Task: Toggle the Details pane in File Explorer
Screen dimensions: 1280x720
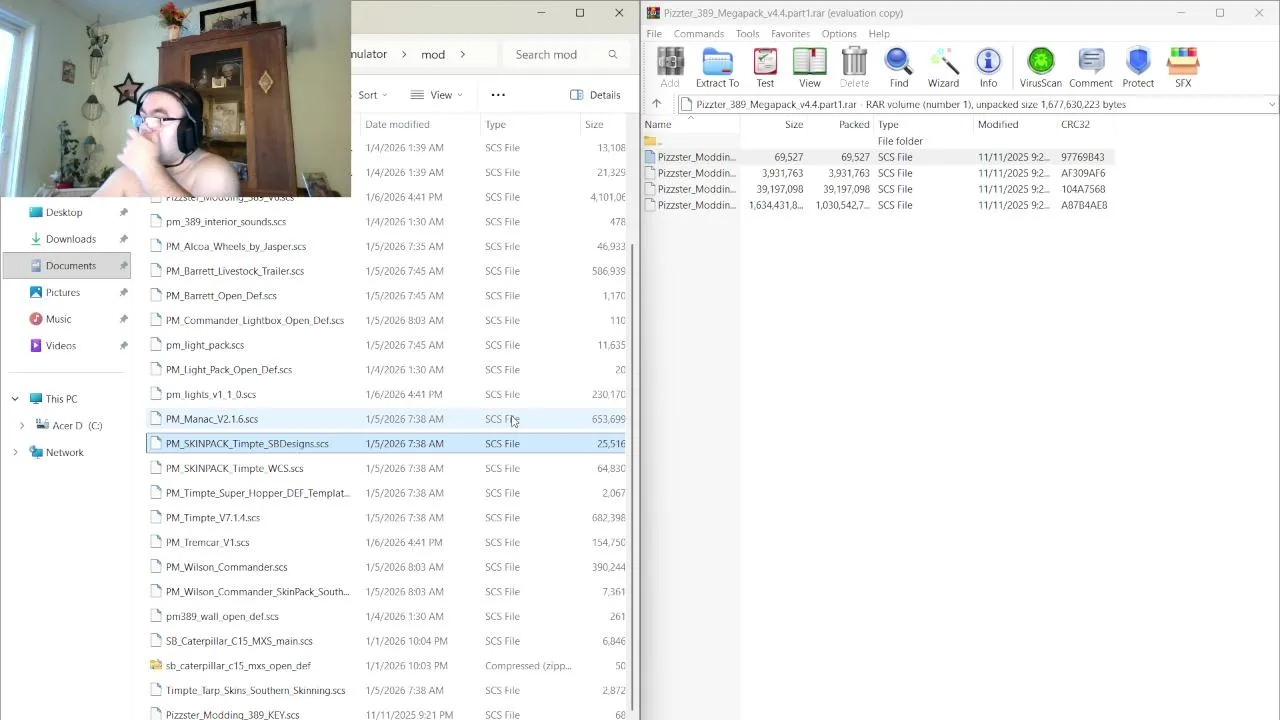Action: pos(595,95)
